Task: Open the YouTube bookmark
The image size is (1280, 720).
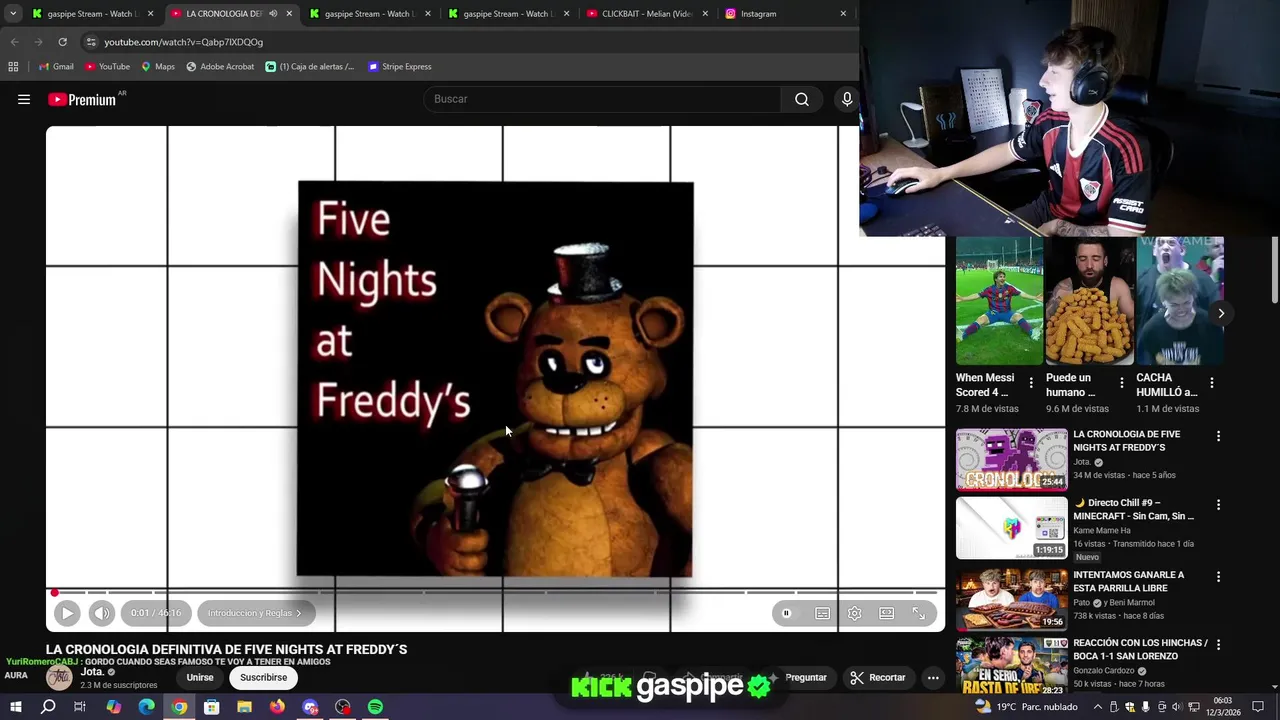Action: point(107,67)
